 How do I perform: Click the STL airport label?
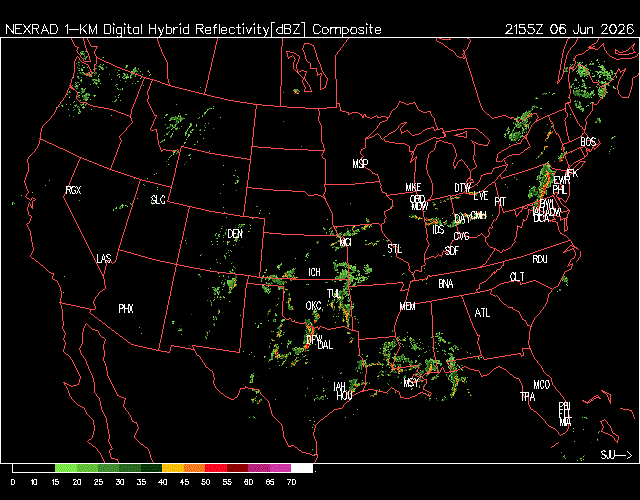click(x=394, y=249)
